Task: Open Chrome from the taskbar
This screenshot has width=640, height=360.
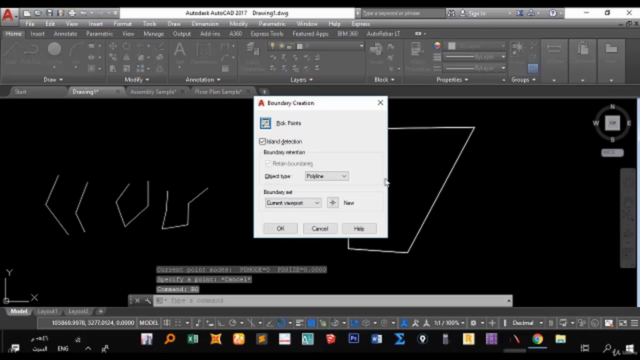Action: pyautogui.click(x=538, y=339)
